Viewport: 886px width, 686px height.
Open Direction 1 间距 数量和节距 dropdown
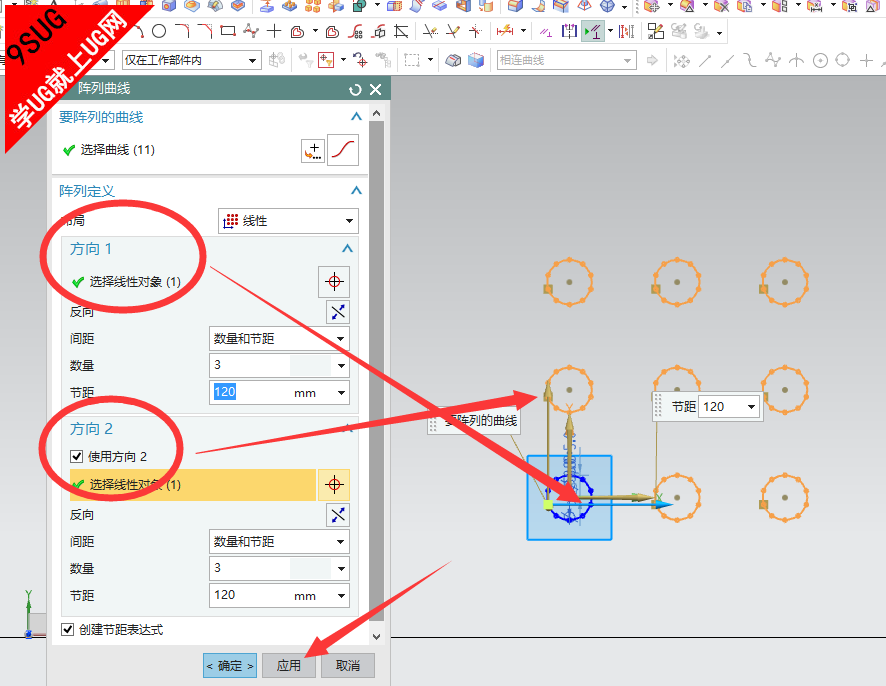point(279,338)
